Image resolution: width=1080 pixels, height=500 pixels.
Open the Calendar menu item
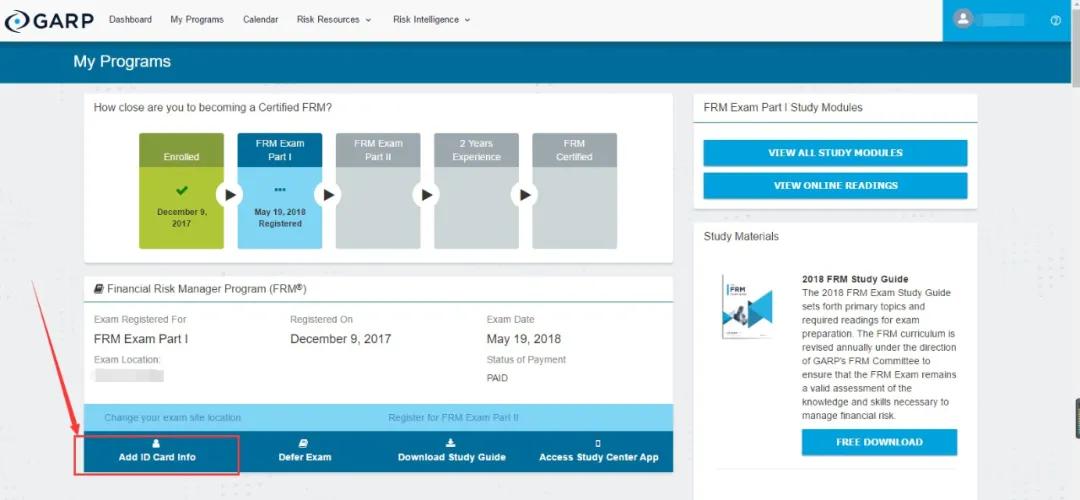pos(260,20)
